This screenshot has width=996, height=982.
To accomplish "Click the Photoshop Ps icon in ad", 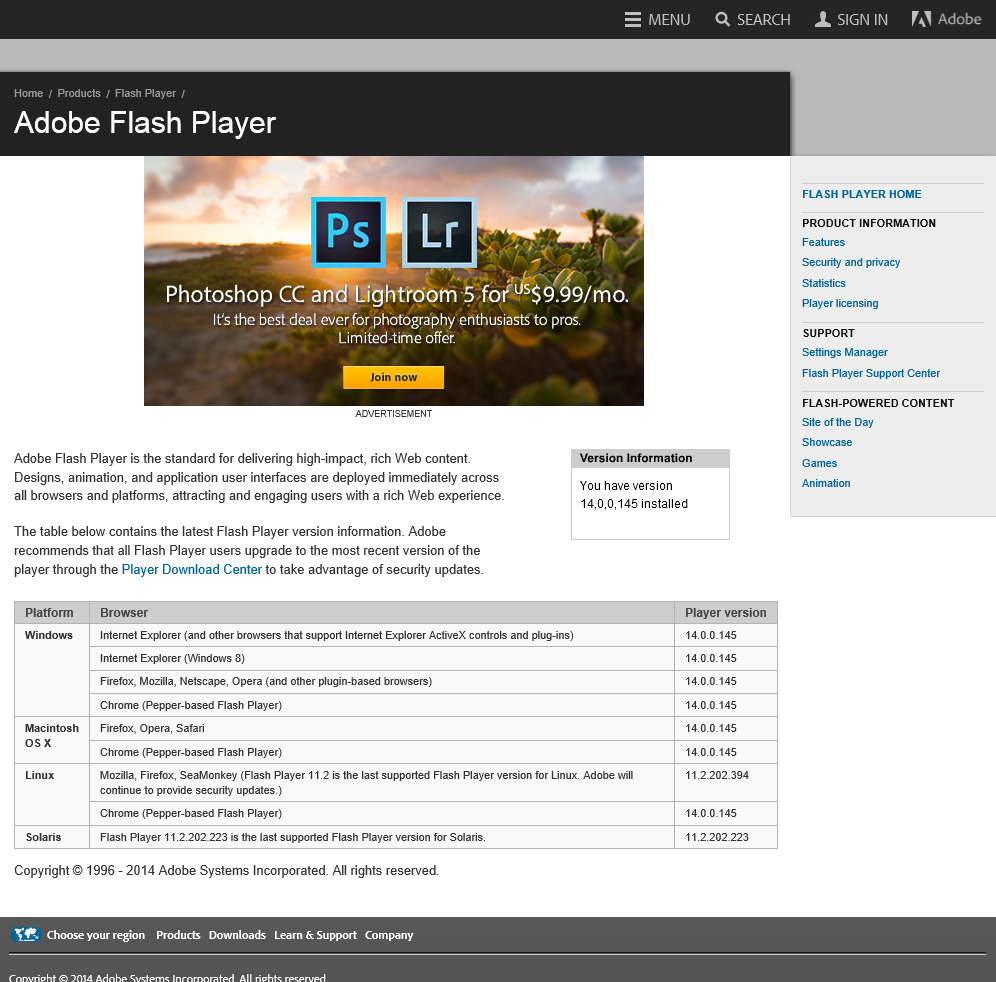I will click(348, 232).
